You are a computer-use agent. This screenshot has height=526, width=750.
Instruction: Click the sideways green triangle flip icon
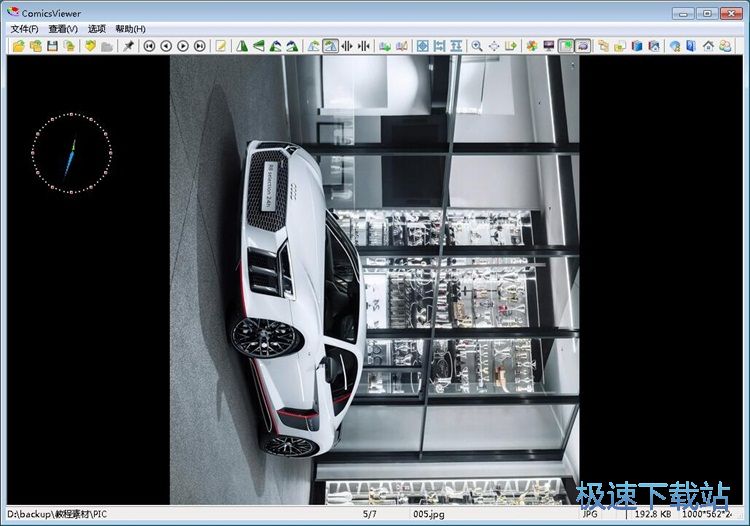258,46
